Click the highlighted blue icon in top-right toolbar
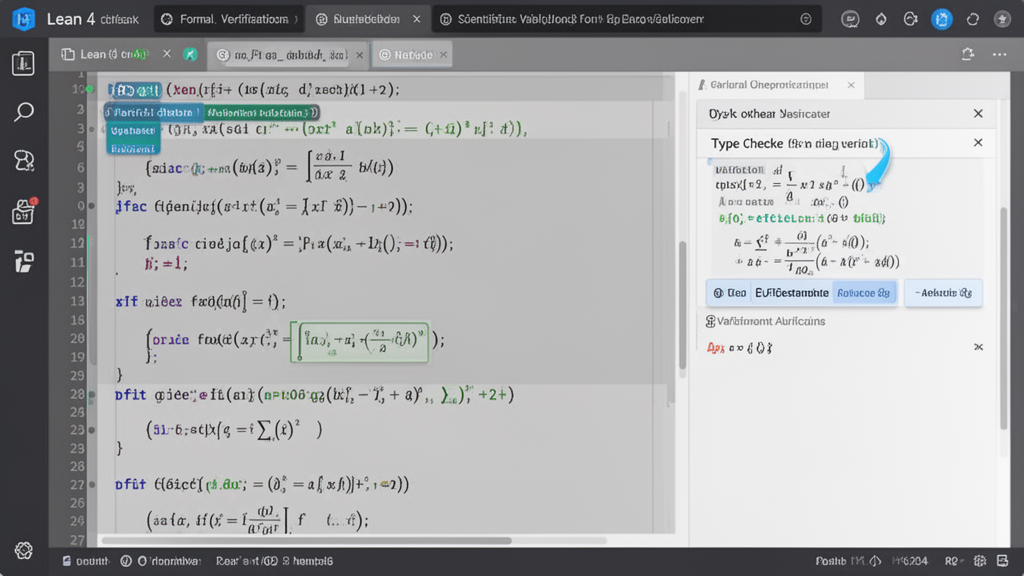Image resolution: width=1024 pixels, height=576 pixels. point(941,19)
